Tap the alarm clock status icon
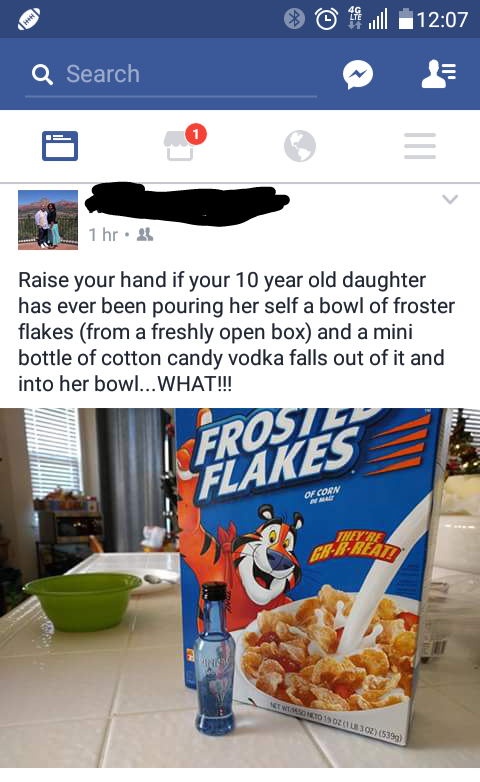The image size is (480, 782). pyautogui.click(x=326, y=19)
